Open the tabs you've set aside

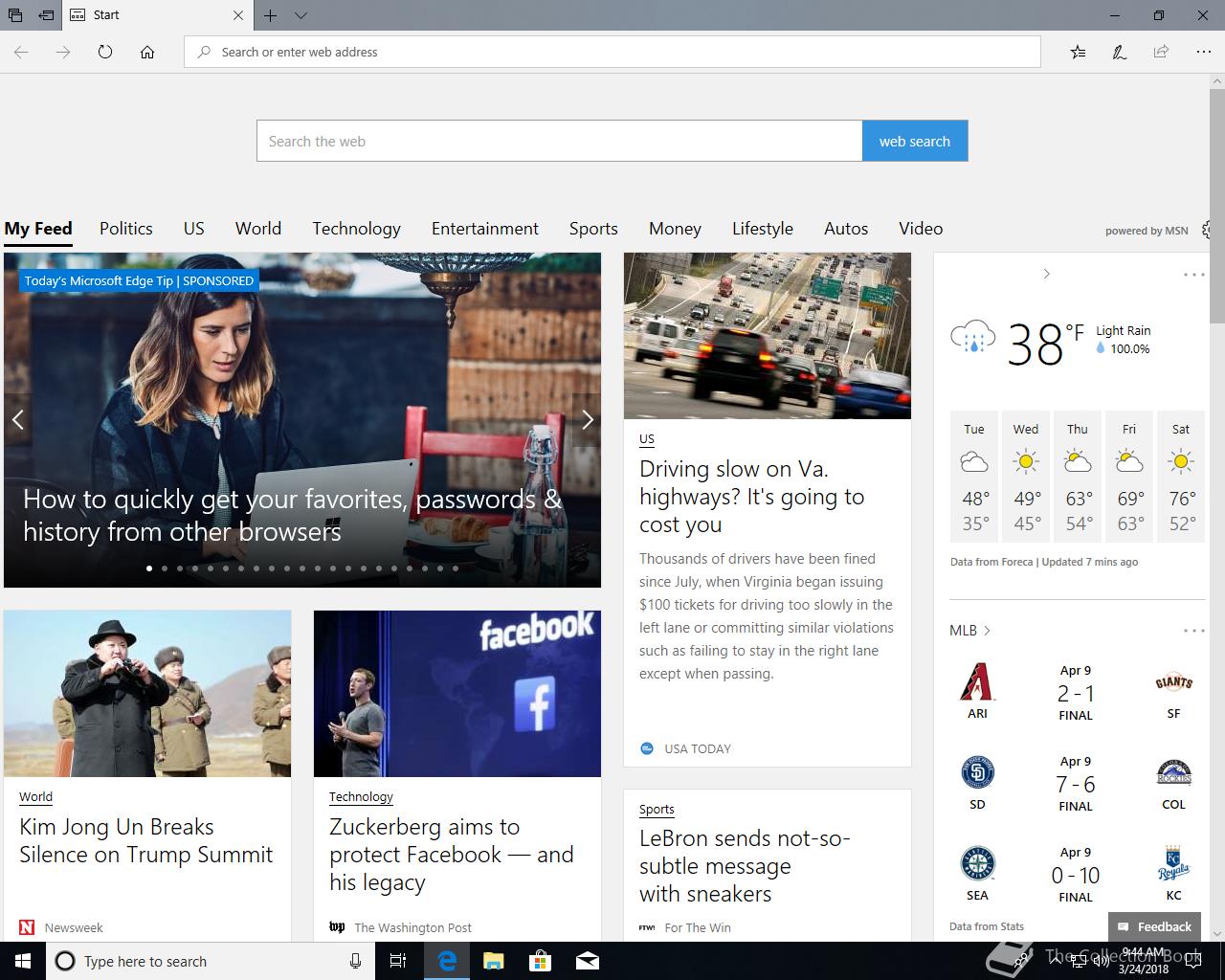click(x=15, y=15)
